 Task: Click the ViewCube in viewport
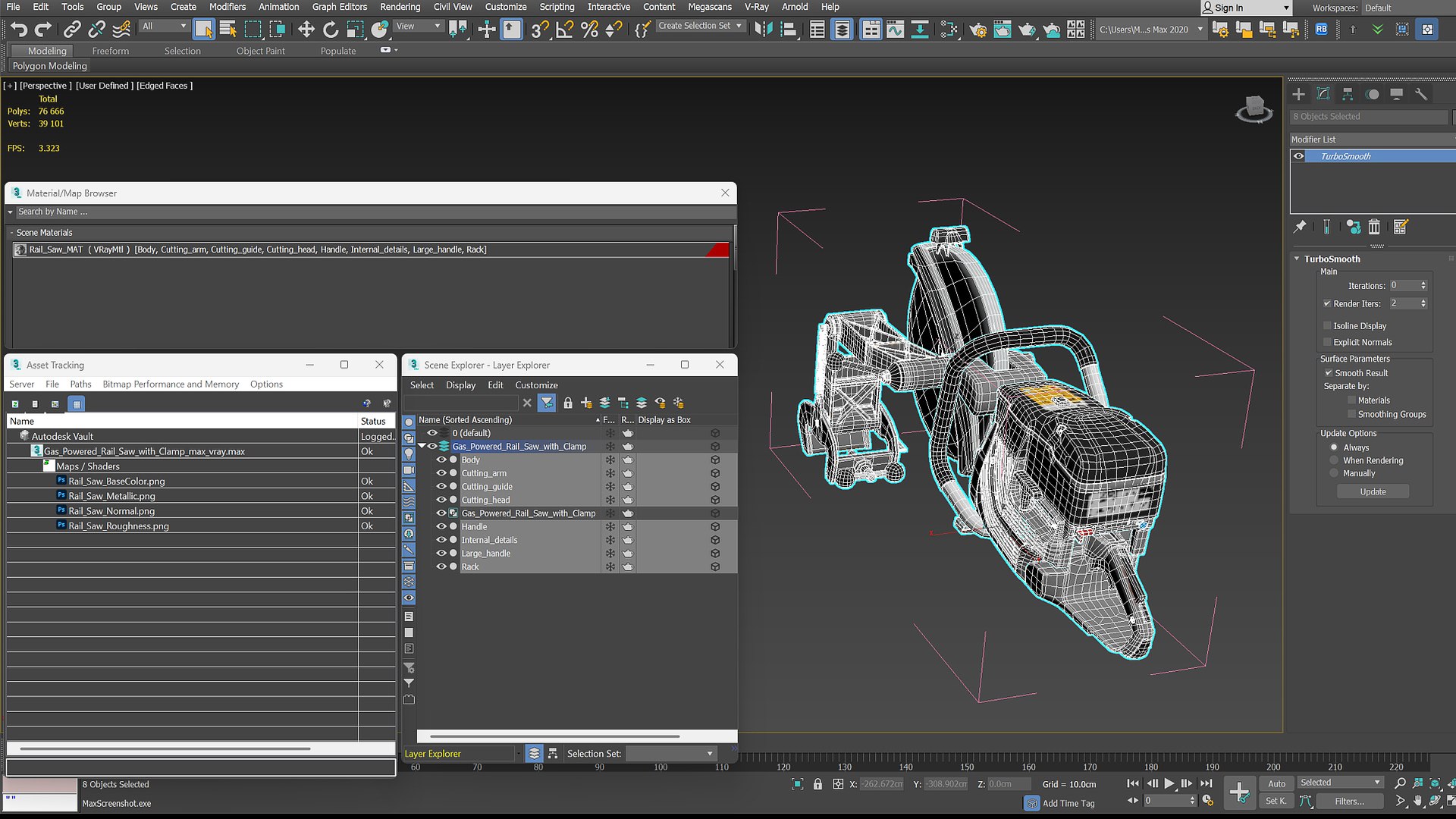[1254, 109]
